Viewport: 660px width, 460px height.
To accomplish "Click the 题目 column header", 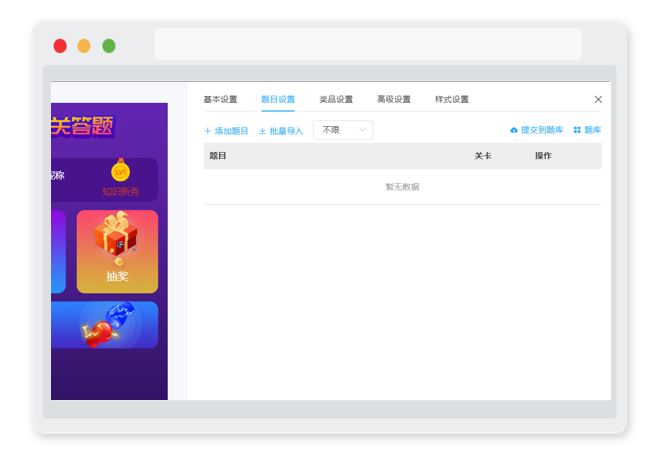I will click(218, 156).
